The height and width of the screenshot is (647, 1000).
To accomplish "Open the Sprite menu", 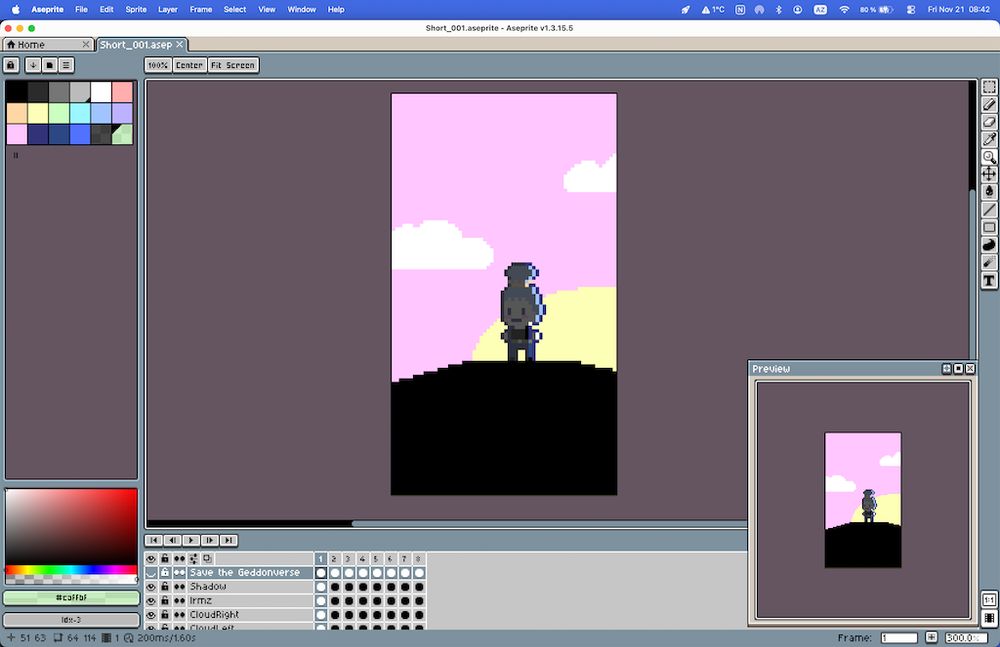I will pyautogui.click(x=135, y=9).
